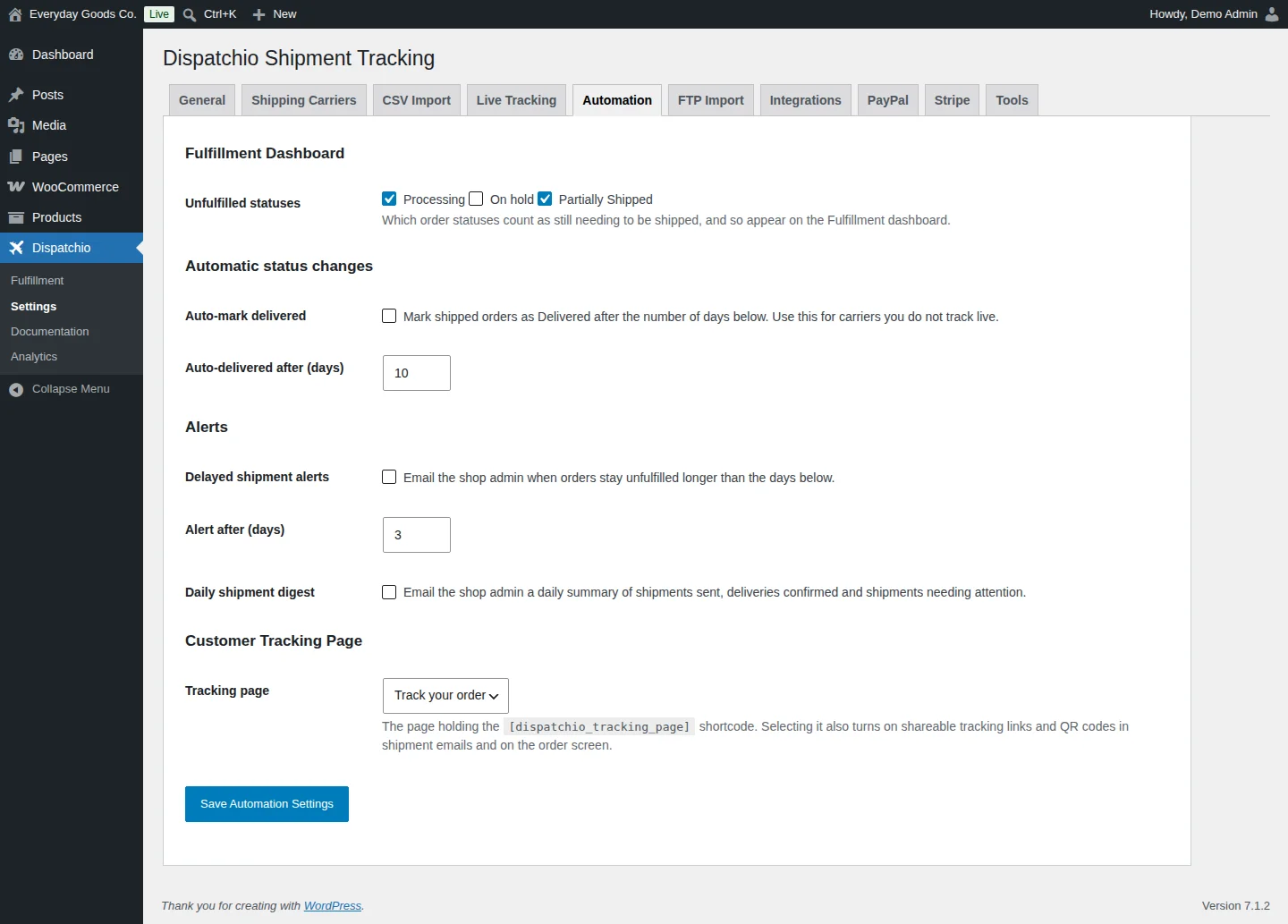Open the WordPress footer link
Viewport: 1288px width, 924px height.
pos(333,906)
